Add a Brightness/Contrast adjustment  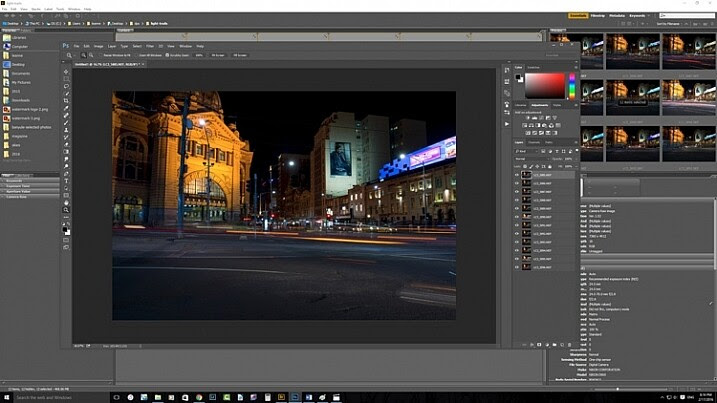click(x=528, y=118)
